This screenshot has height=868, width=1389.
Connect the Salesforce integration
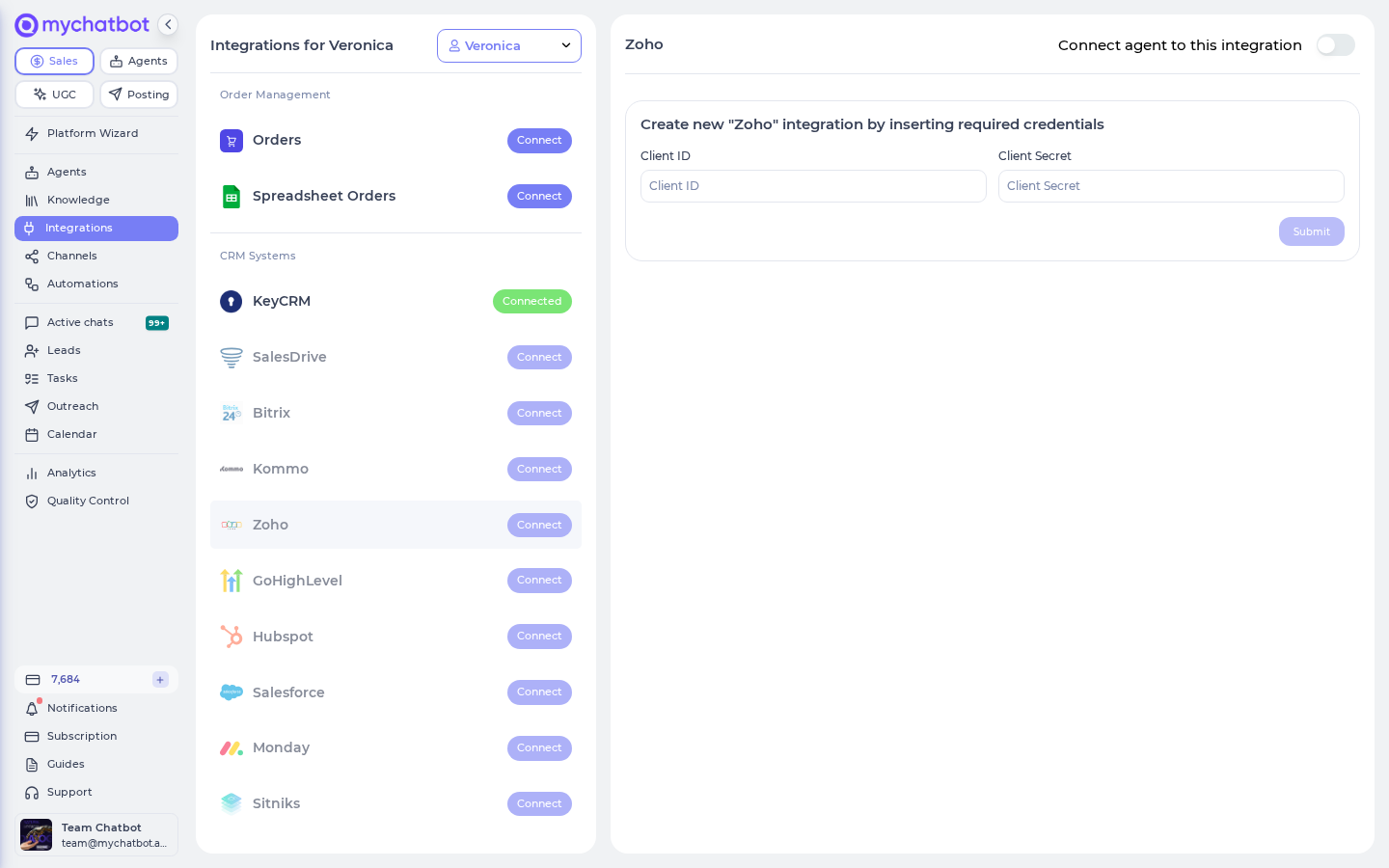point(539,692)
